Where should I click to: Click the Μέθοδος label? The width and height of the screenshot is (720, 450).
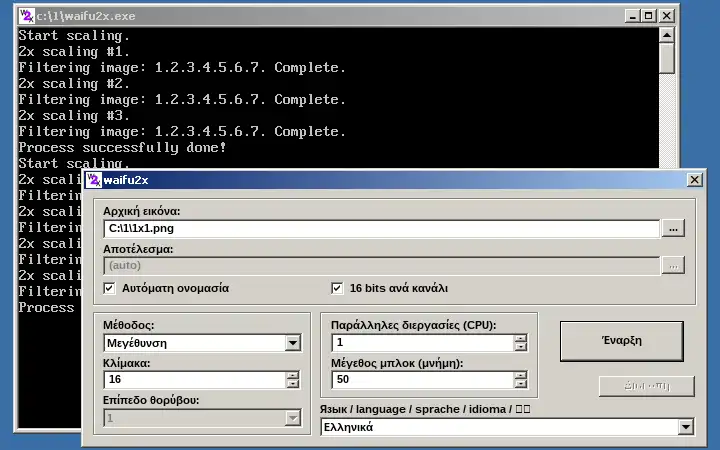[x=129, y=325]
